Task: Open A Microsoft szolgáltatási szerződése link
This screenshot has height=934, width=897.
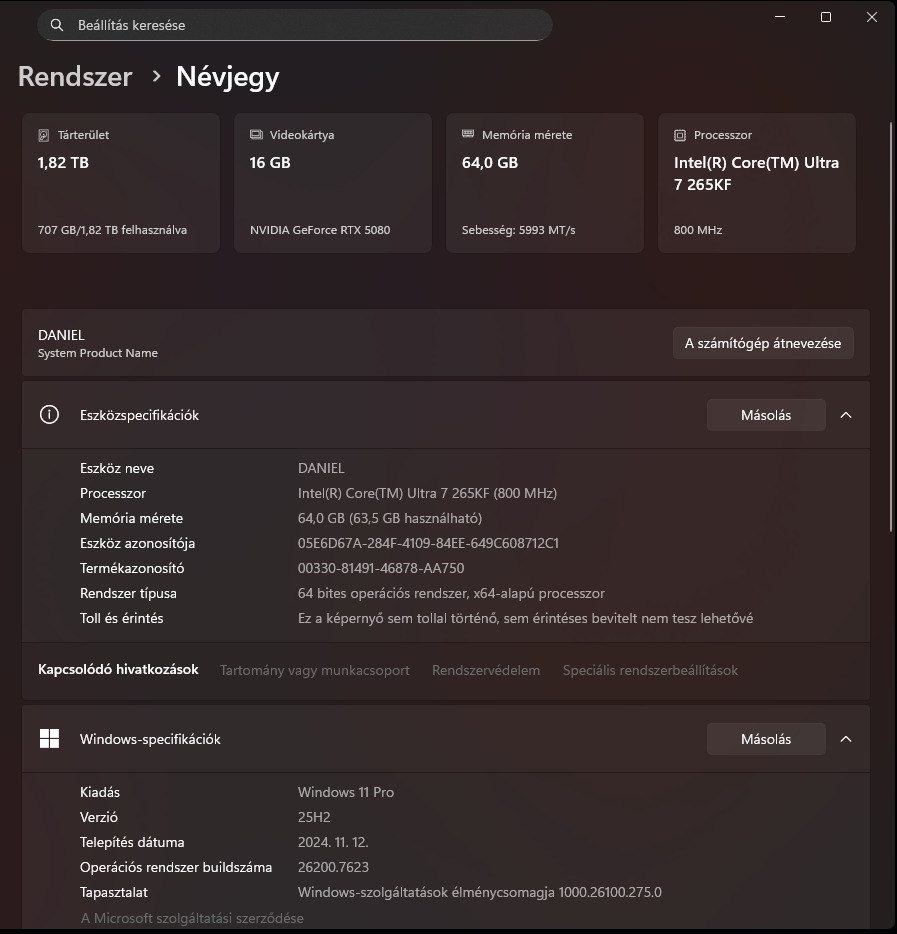Action: click(192, 918)
